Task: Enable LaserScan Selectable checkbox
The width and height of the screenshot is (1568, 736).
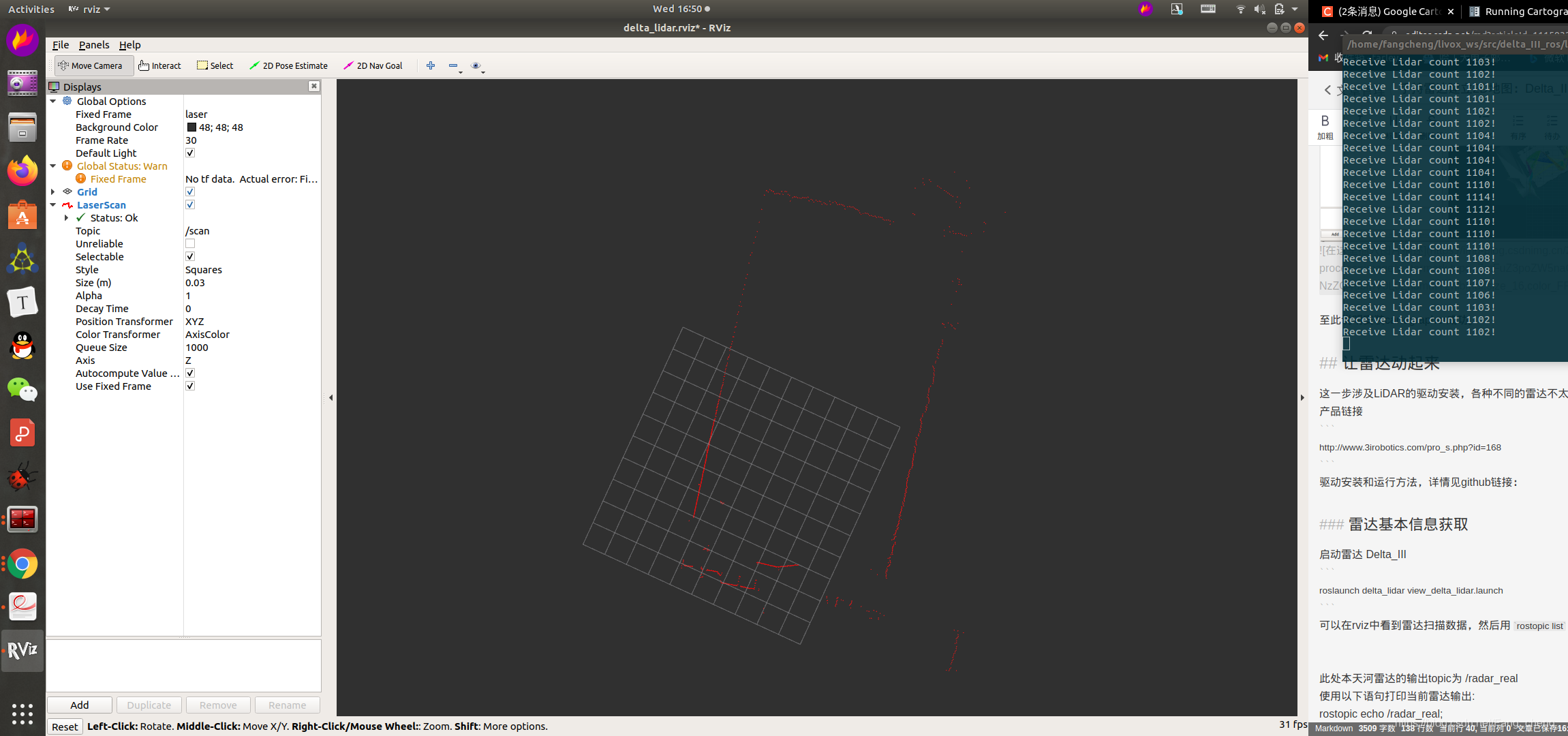Action: (x=190, y=257)
